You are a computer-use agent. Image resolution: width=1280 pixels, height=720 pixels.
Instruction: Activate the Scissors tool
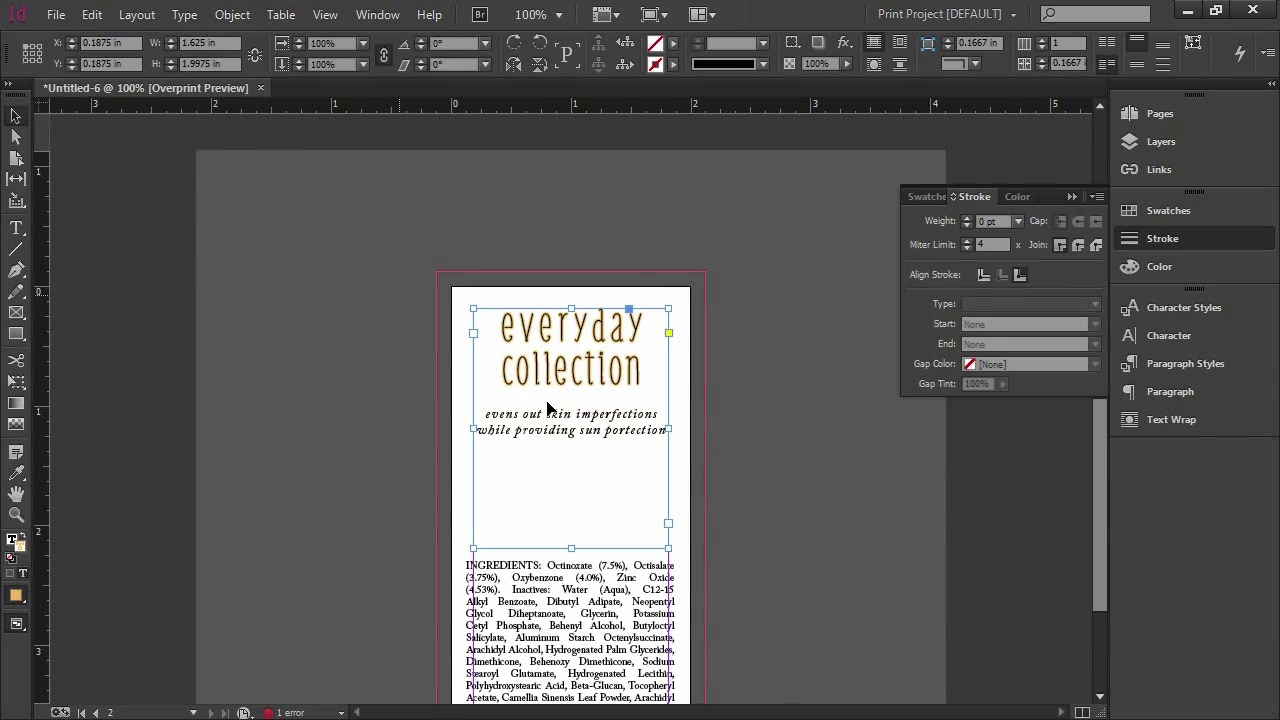(16, 360)
